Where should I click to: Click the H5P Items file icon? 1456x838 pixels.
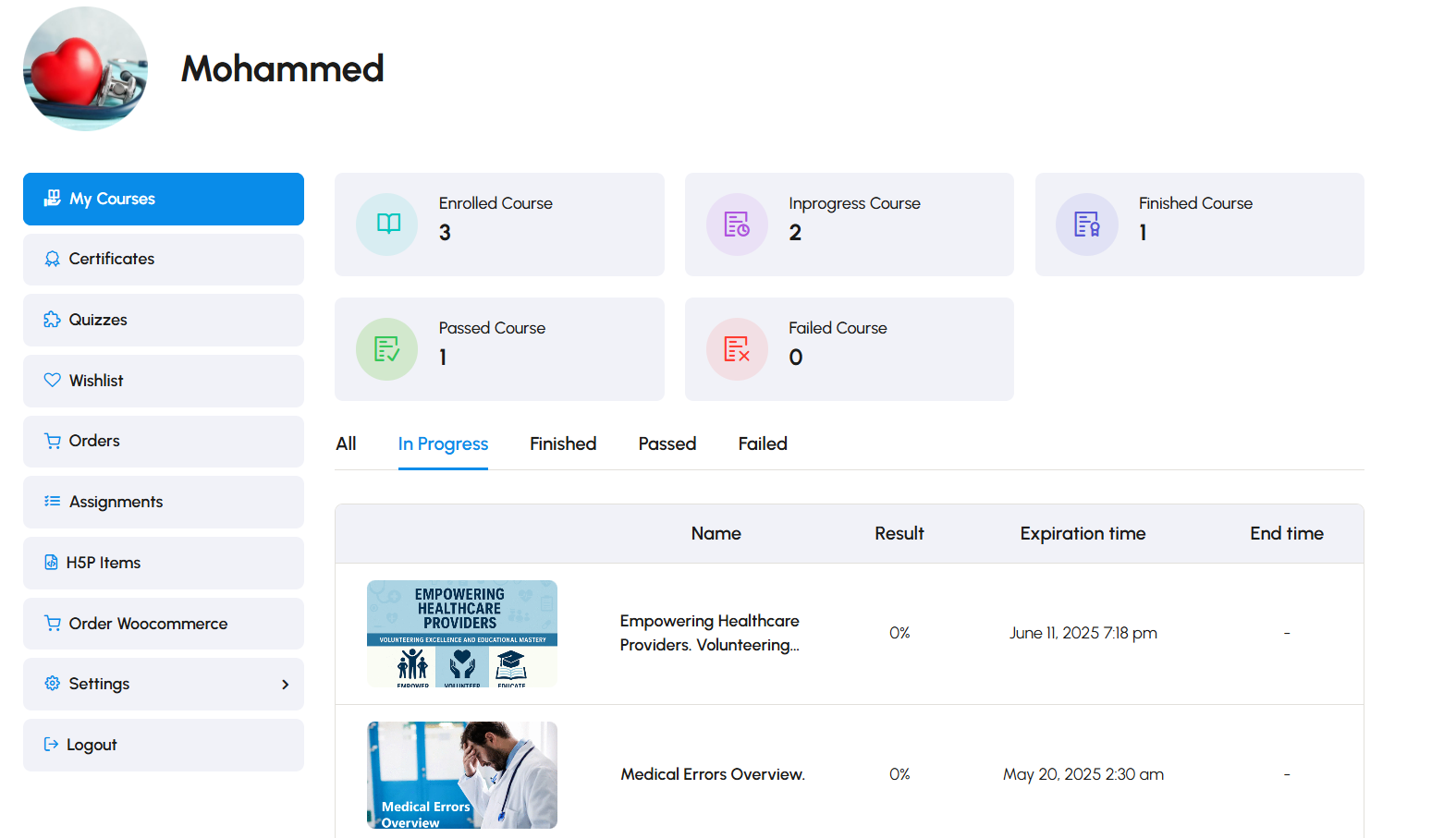[51, 563]
